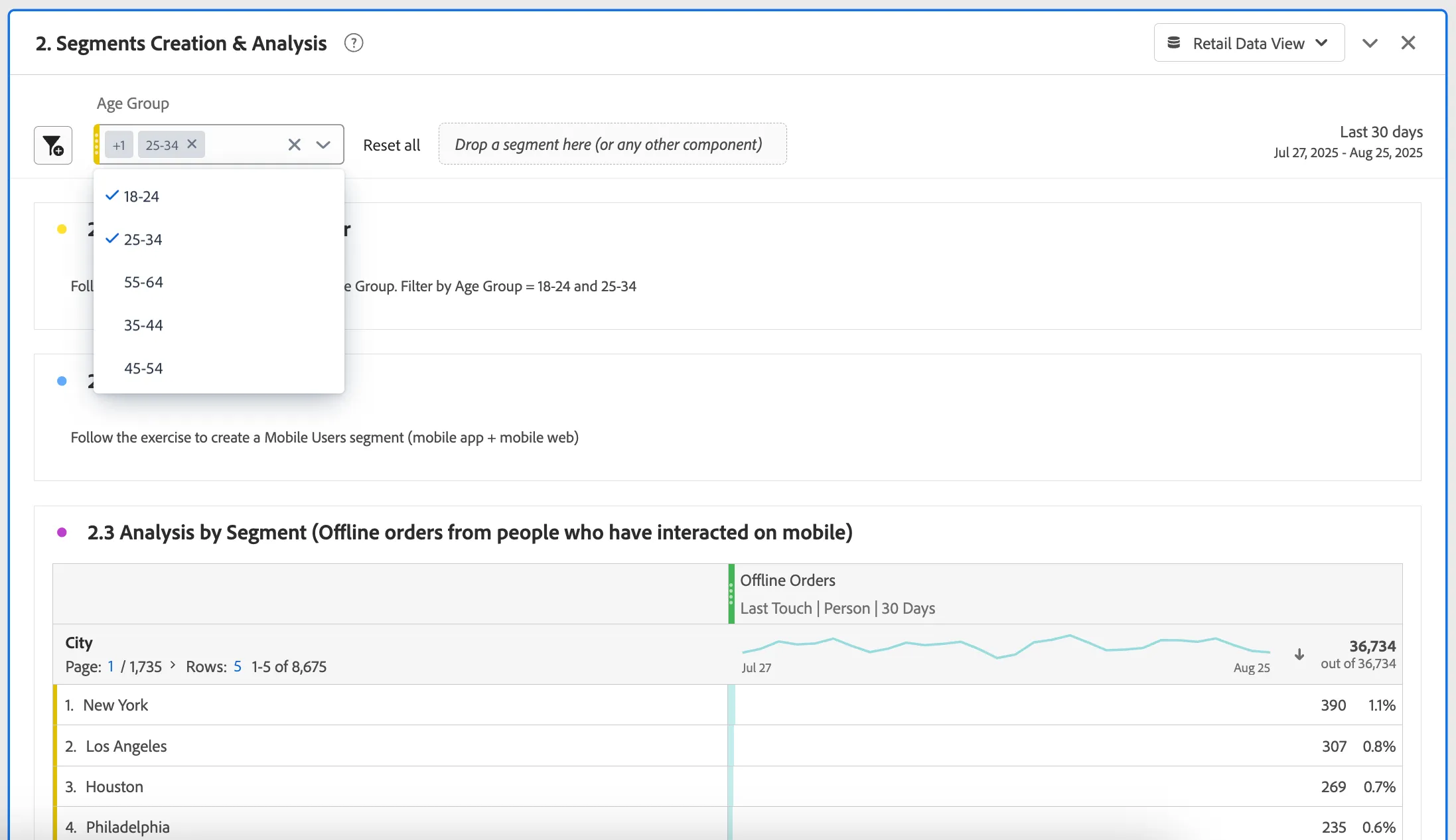
Task: Click the Mobile Users segment exercise text
Action: 325,437
